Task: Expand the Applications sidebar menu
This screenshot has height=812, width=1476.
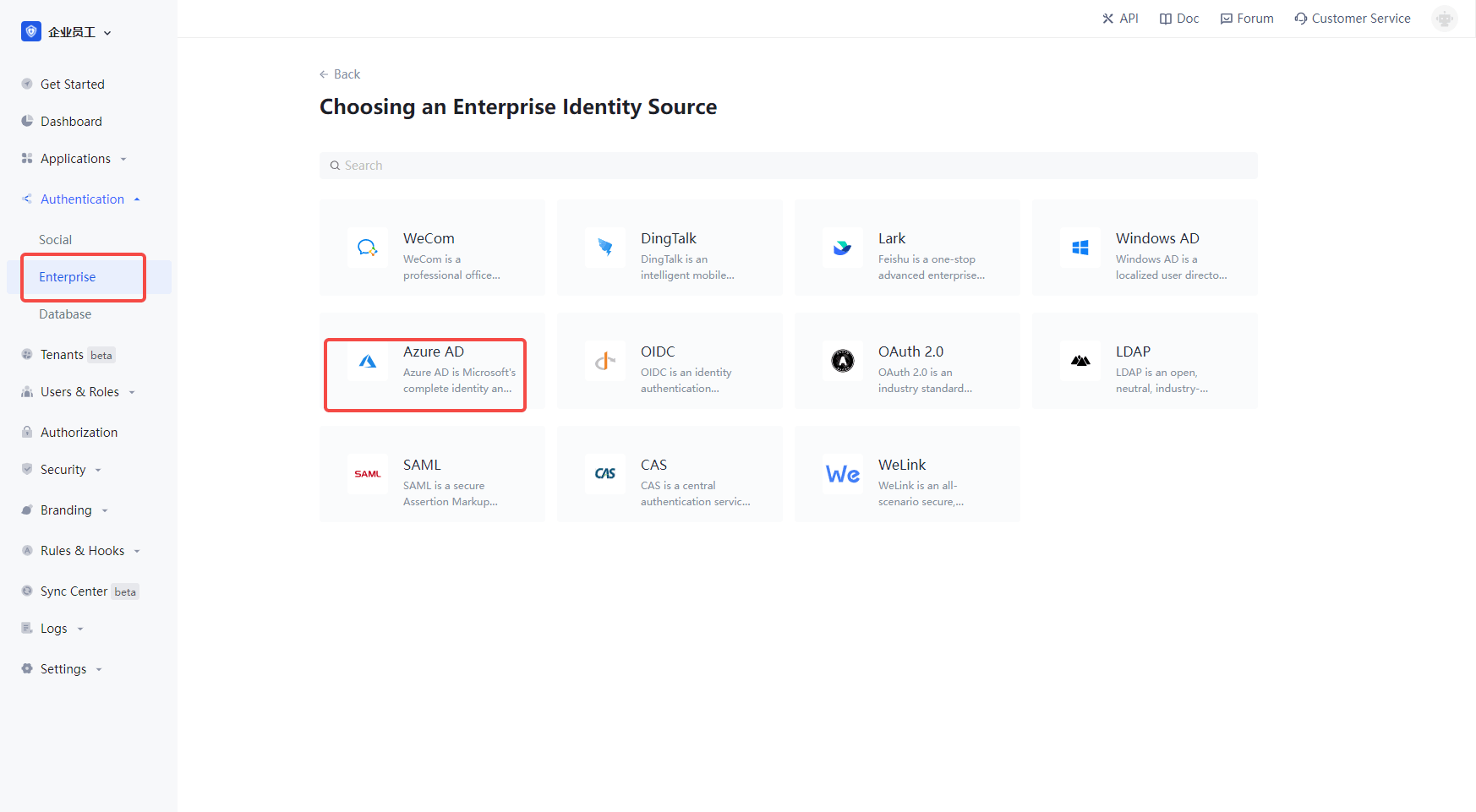Action: pyautogui.click(x=76, y=159)
